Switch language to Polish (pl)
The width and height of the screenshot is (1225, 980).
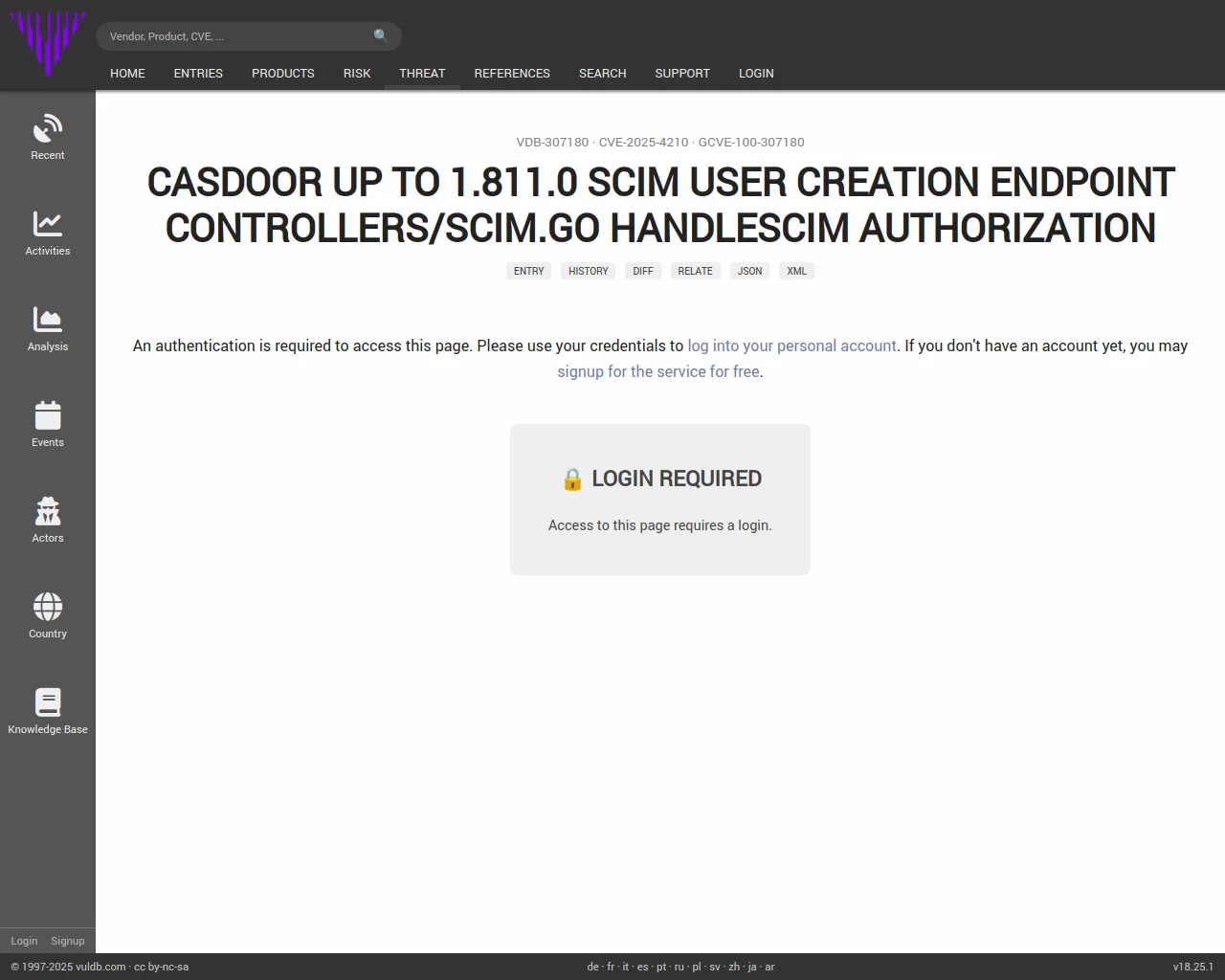click(x=697, y=967)
